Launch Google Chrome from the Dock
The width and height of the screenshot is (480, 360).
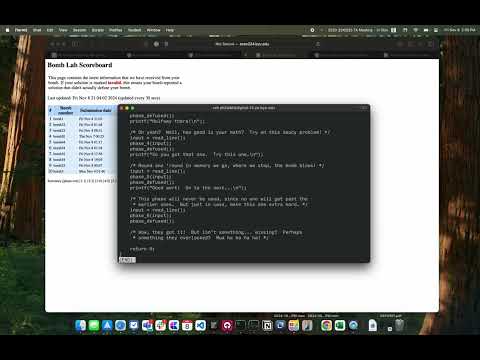click(x=326, y=325)
